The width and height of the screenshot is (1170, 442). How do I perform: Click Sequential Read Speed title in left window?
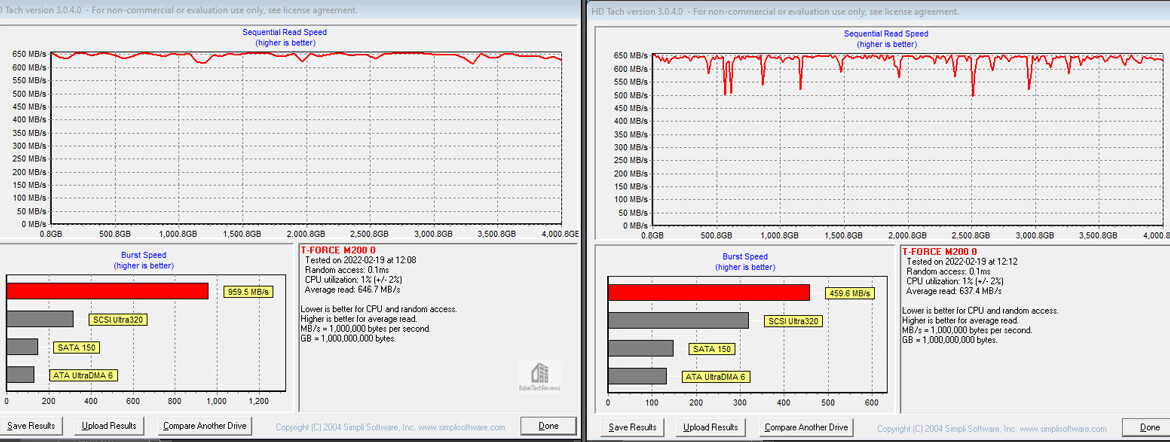click(x=284, y=32)
